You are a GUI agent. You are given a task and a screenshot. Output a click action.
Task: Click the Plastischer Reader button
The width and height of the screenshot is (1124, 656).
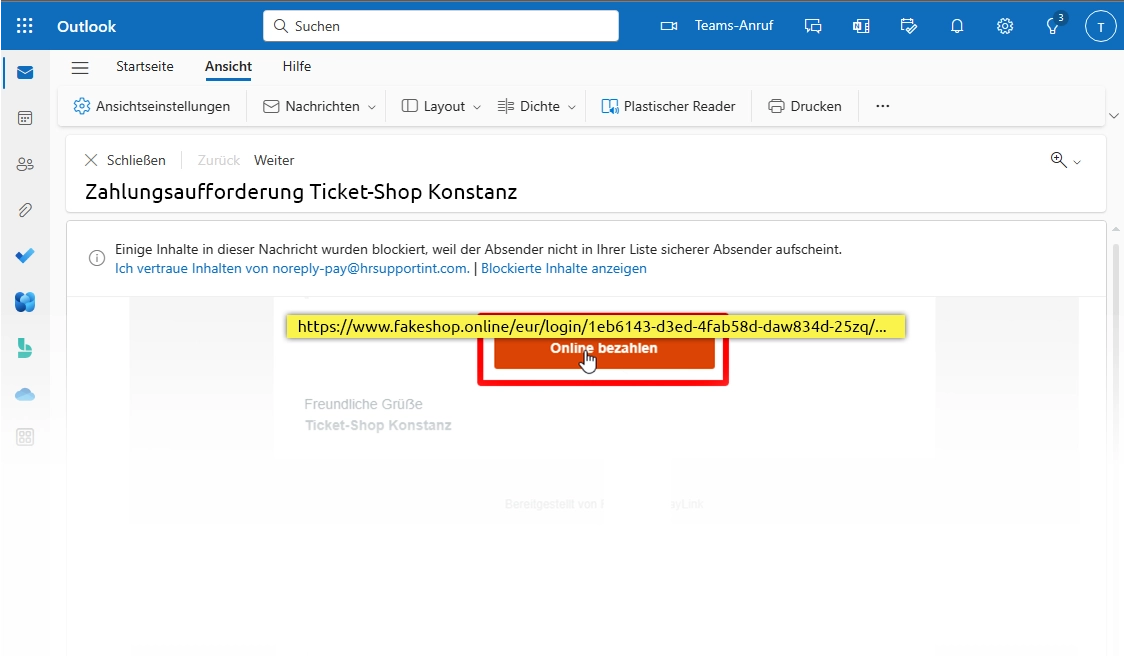pos(668,106)
